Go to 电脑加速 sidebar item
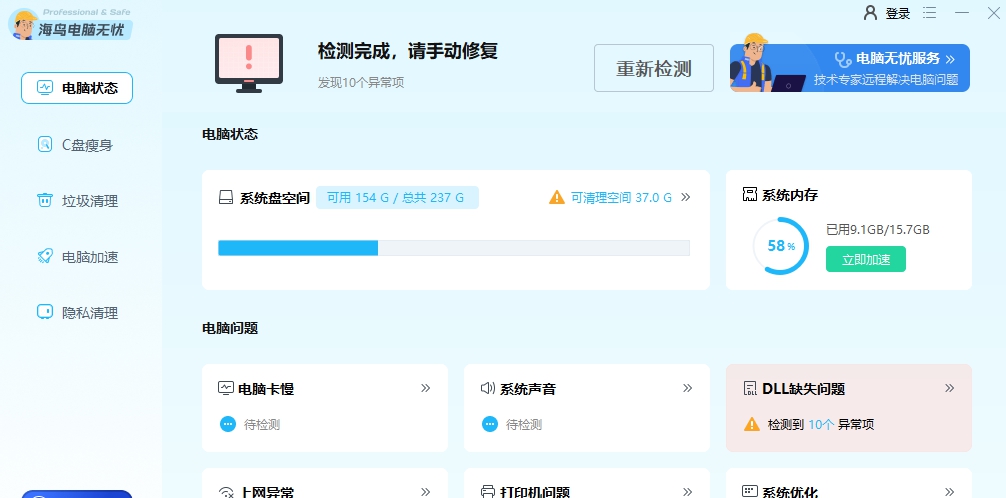This screenshot has height=498, width=1006. click(77, 257)
